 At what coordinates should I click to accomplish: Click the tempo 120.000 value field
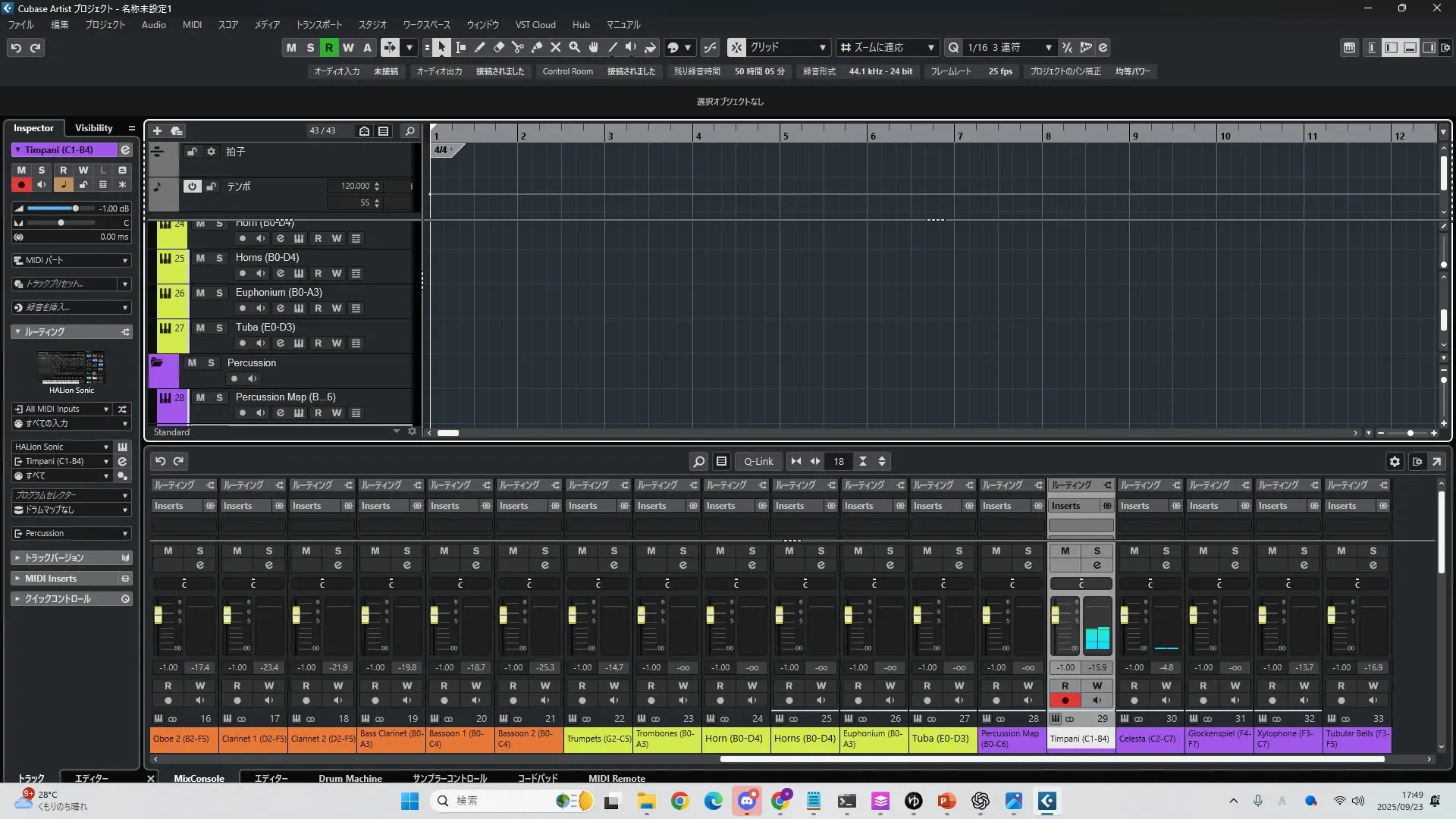click(355, 187)
